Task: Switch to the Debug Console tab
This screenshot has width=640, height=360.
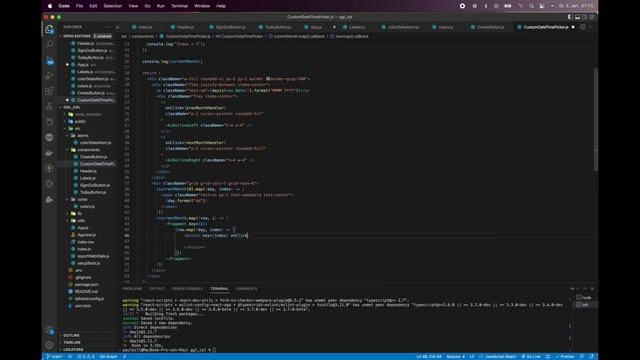Action: point(187,289)
